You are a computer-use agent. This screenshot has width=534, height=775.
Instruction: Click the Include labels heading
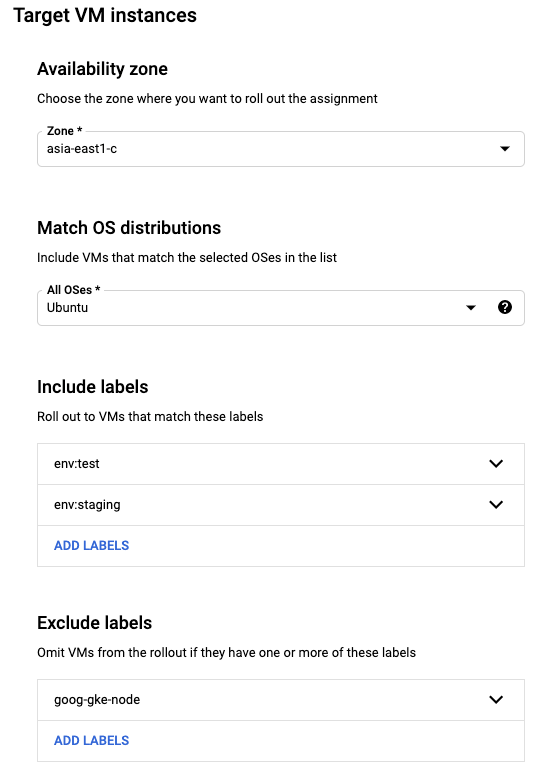click(x=92, y=387)
